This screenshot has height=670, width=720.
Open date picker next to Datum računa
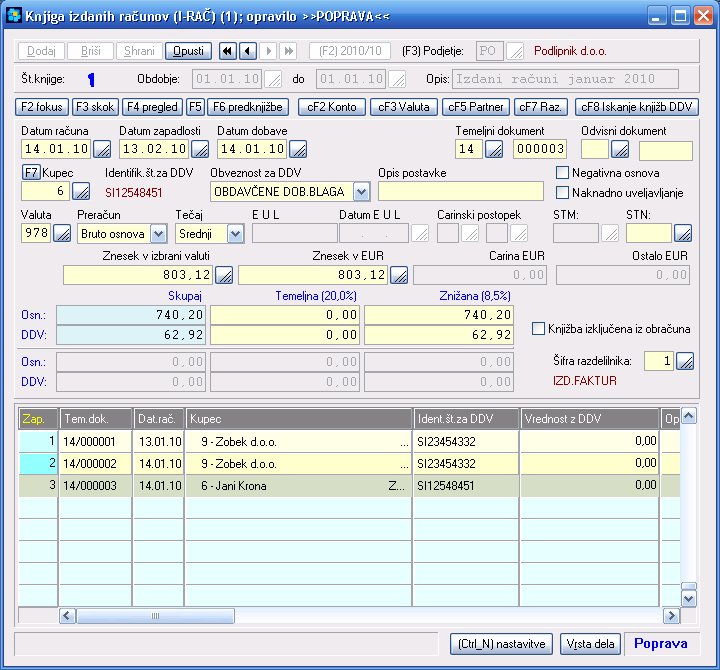[102, 149]
